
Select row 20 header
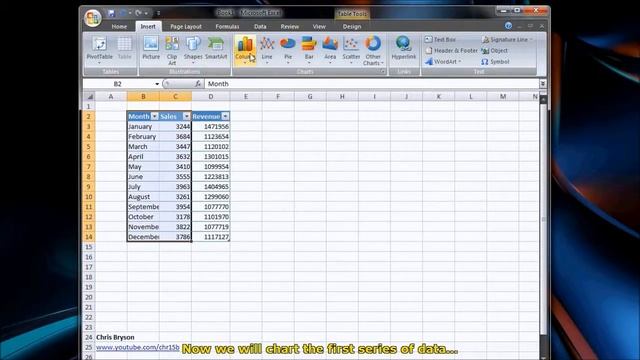click(89, 297)
